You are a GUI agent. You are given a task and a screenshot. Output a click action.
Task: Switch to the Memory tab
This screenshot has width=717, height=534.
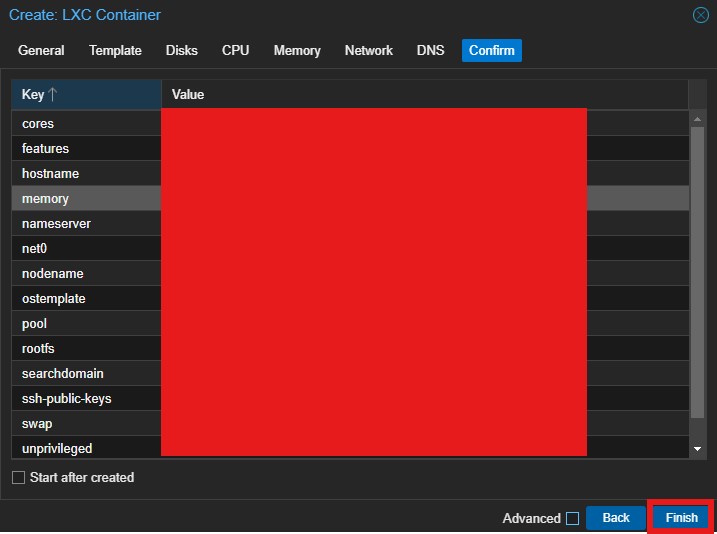297,50
